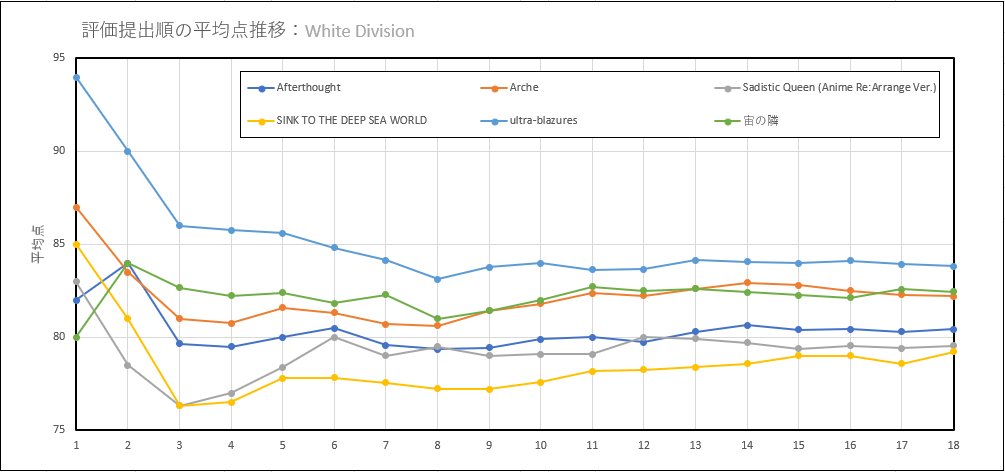Click Arche data point at submission 3
Viewport: 1005px width, 472px height.
[179, 319]
